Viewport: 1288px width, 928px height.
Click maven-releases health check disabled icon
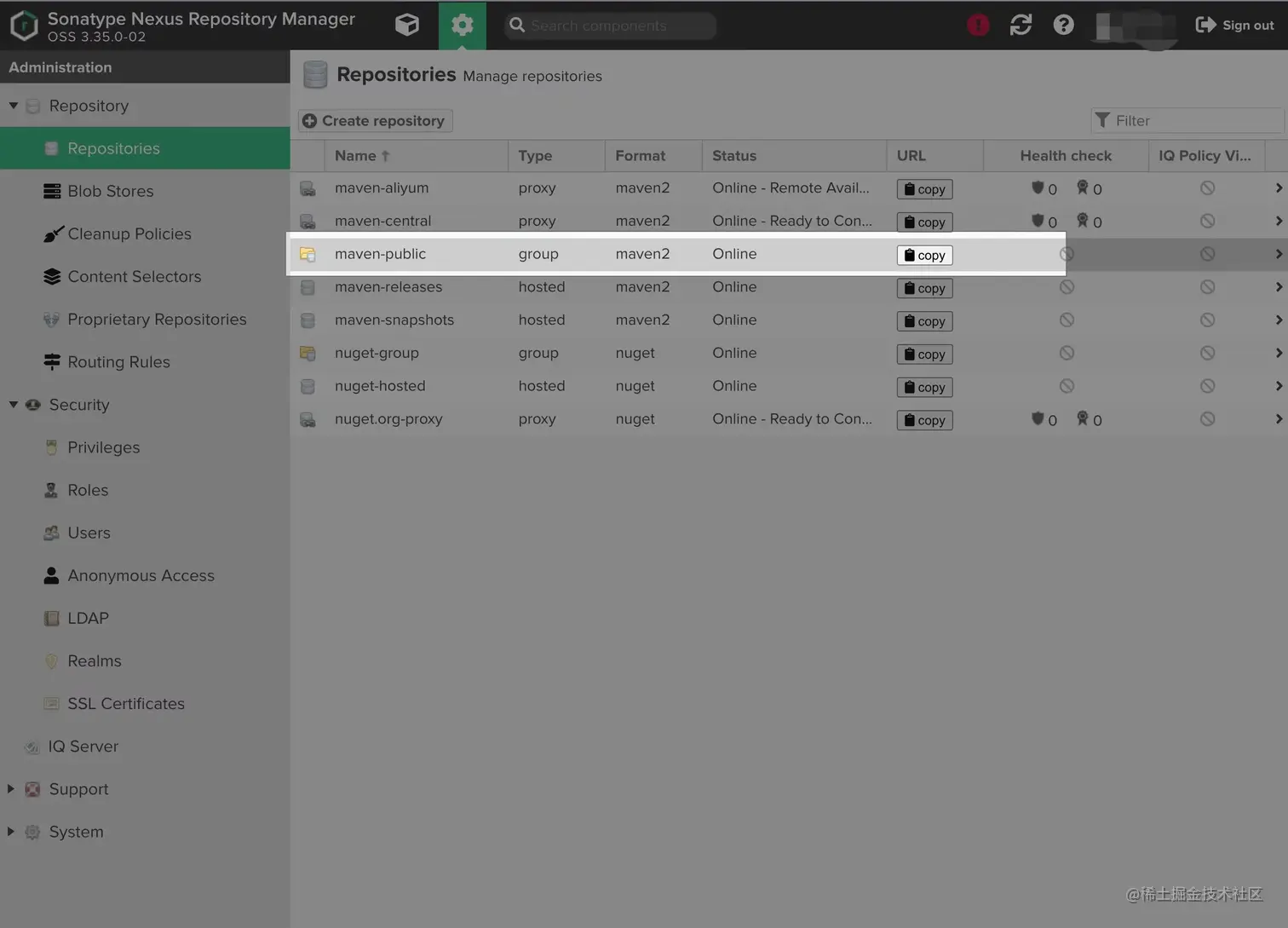pos(1067,287)
